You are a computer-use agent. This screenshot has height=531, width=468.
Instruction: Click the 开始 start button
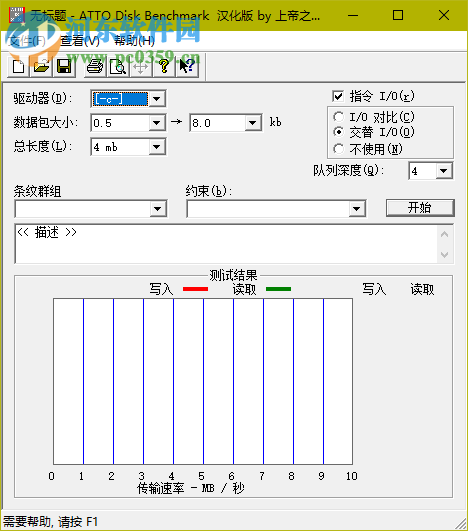(420, 208)
